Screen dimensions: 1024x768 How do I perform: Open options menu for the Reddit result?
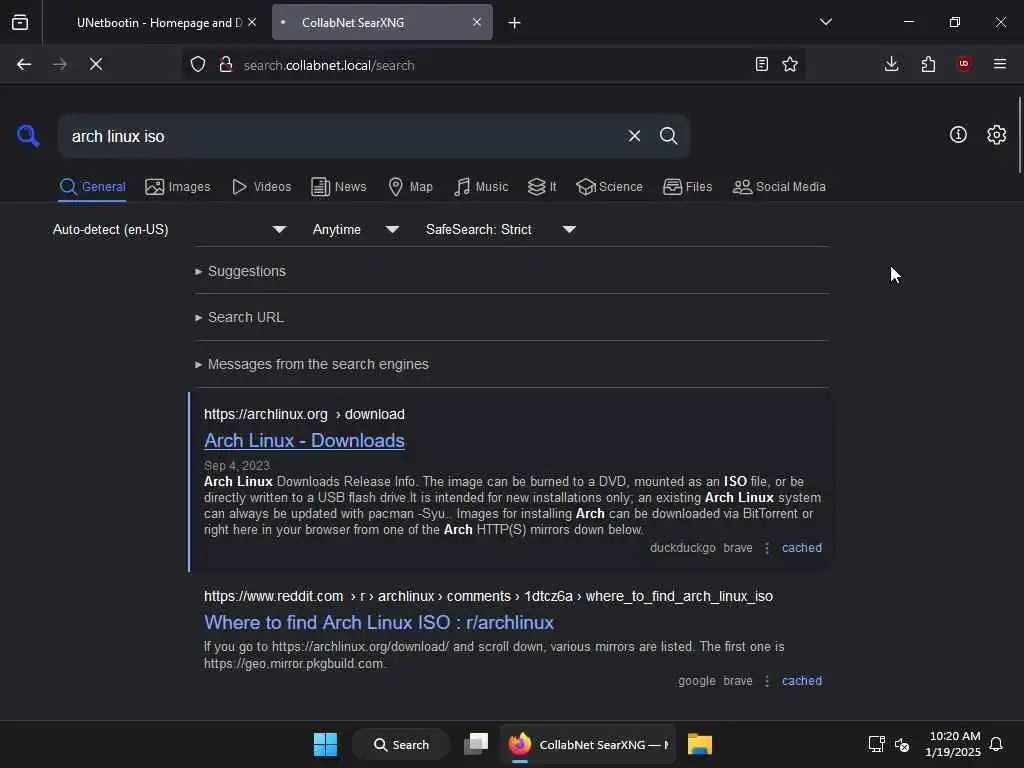(x=767, y=680)
